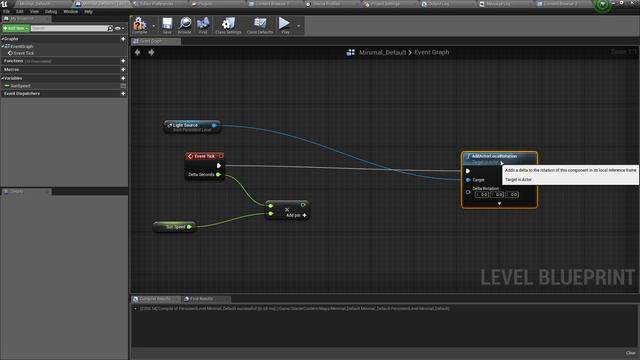Open Class Defaults from the toolbar
This screenshot has height=360, width=640.
pos(260,25)
